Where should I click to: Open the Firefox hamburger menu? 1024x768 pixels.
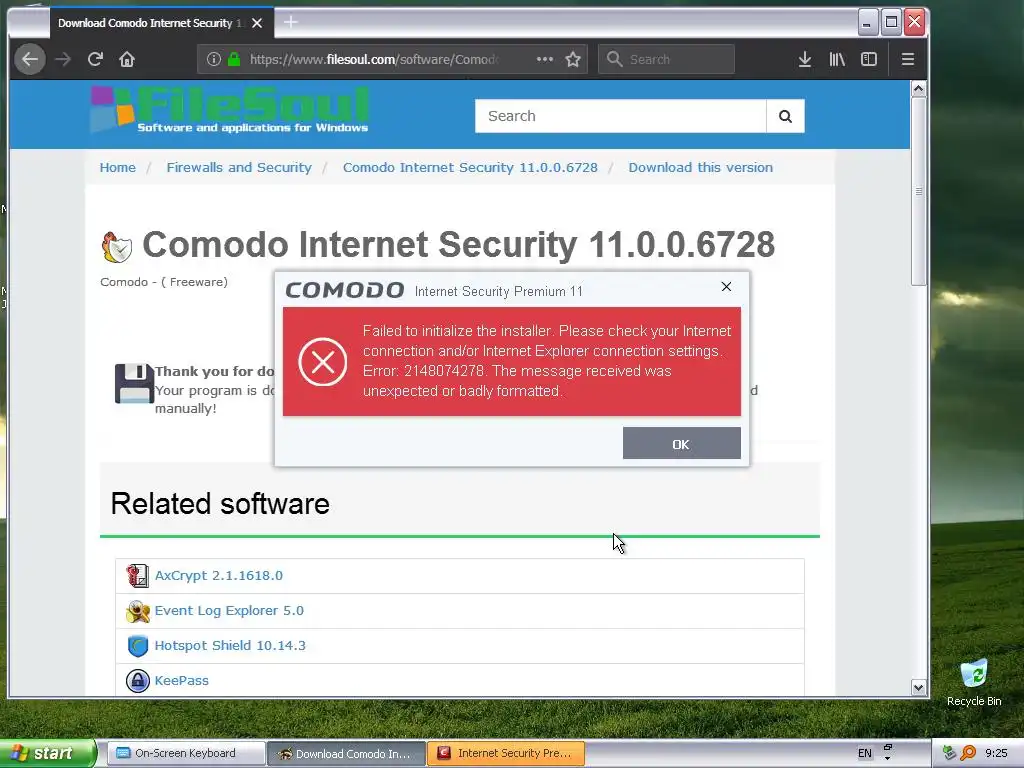908,59
